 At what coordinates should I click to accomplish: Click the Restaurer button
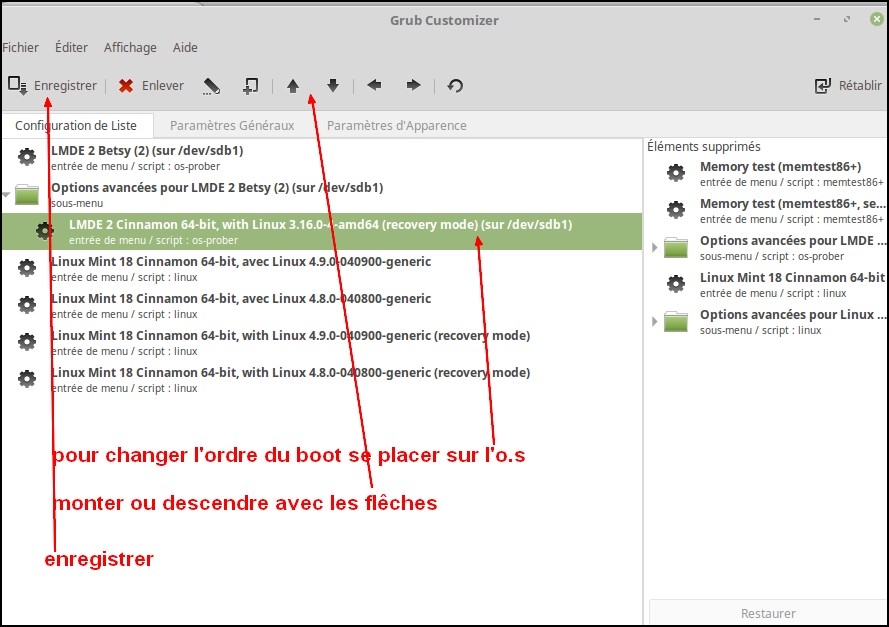click(x=768, y=613)
